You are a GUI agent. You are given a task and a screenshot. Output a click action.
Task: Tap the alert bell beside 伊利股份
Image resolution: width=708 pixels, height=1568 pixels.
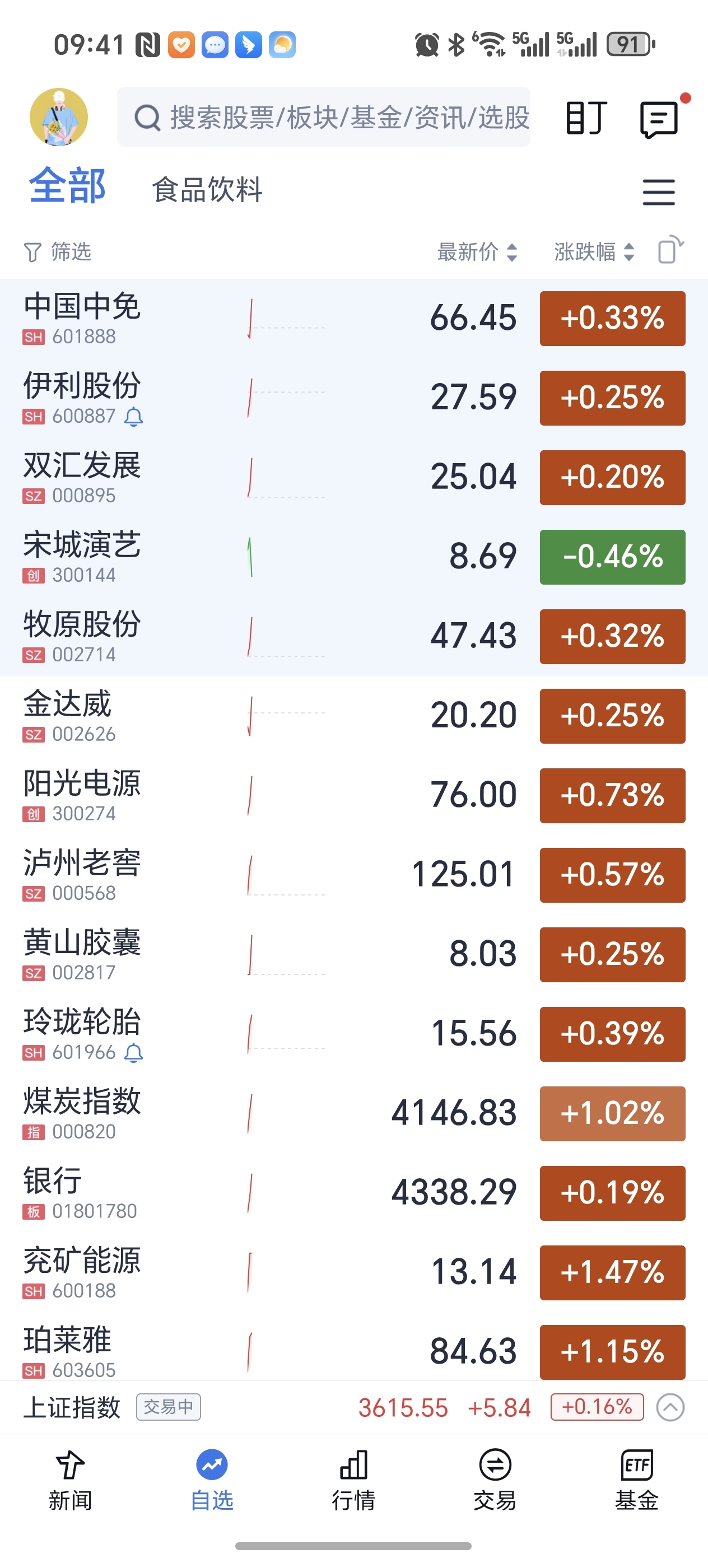pos(133,417)
